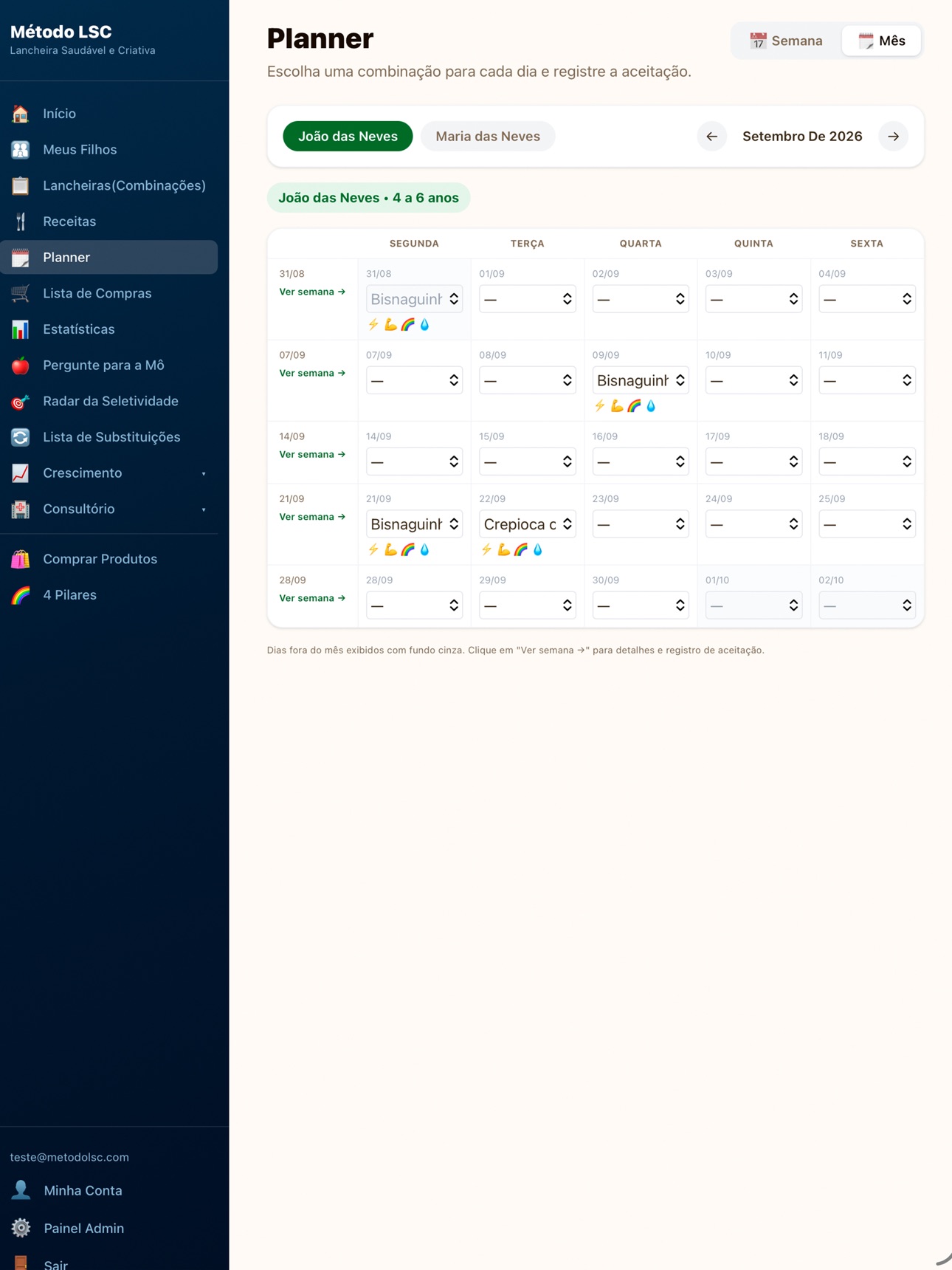Open the 01/09 lunchbox dropdown
Screen dimensions: 952x1270
pos(528,299)
